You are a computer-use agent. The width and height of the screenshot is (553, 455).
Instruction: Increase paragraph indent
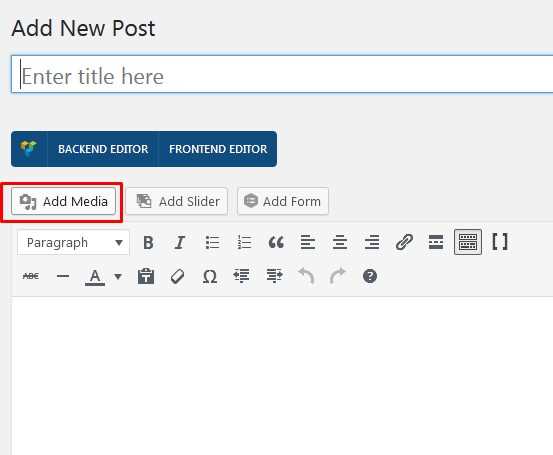[274, 276]
